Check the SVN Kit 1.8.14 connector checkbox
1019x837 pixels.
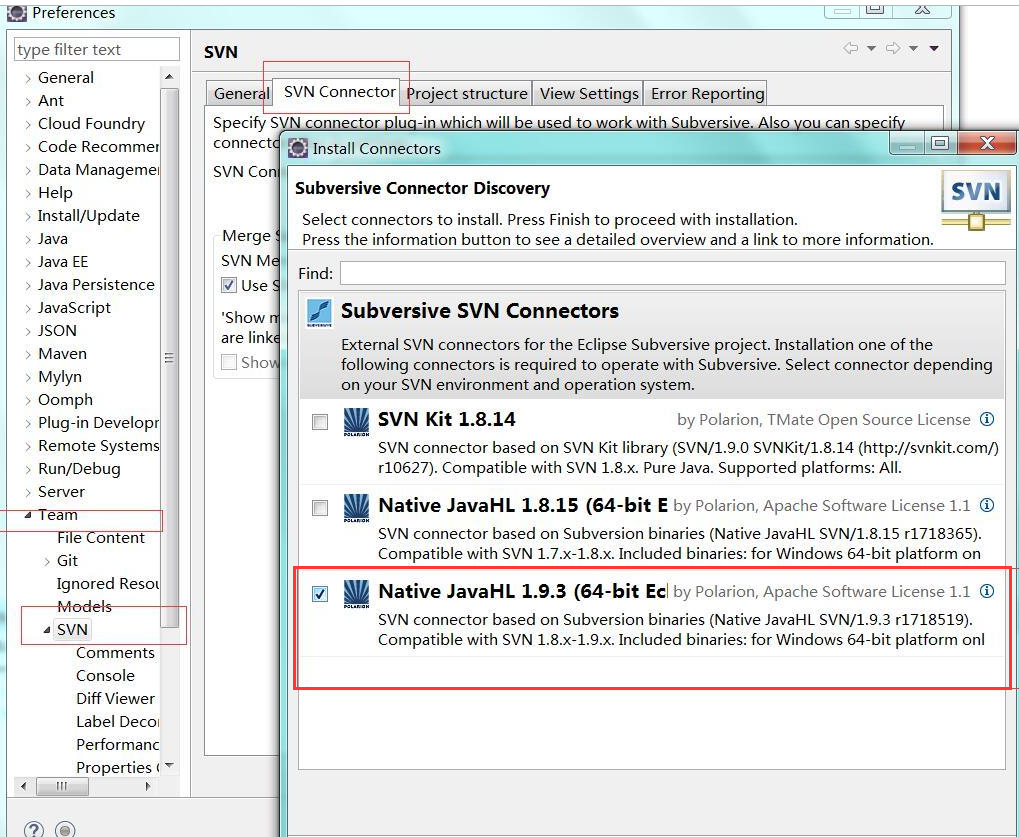coord(319,422)
